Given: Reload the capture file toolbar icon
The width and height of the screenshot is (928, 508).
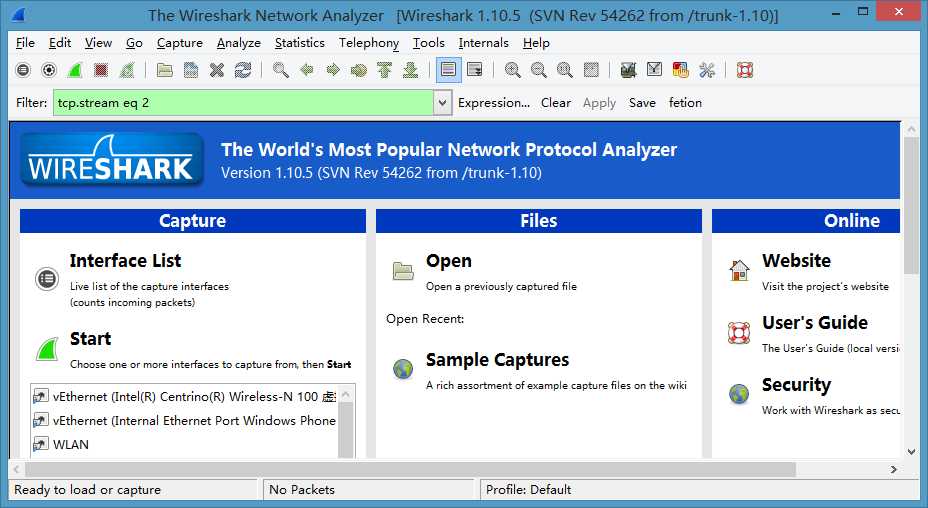Looking at the screenshot, I should click(243, 70).
